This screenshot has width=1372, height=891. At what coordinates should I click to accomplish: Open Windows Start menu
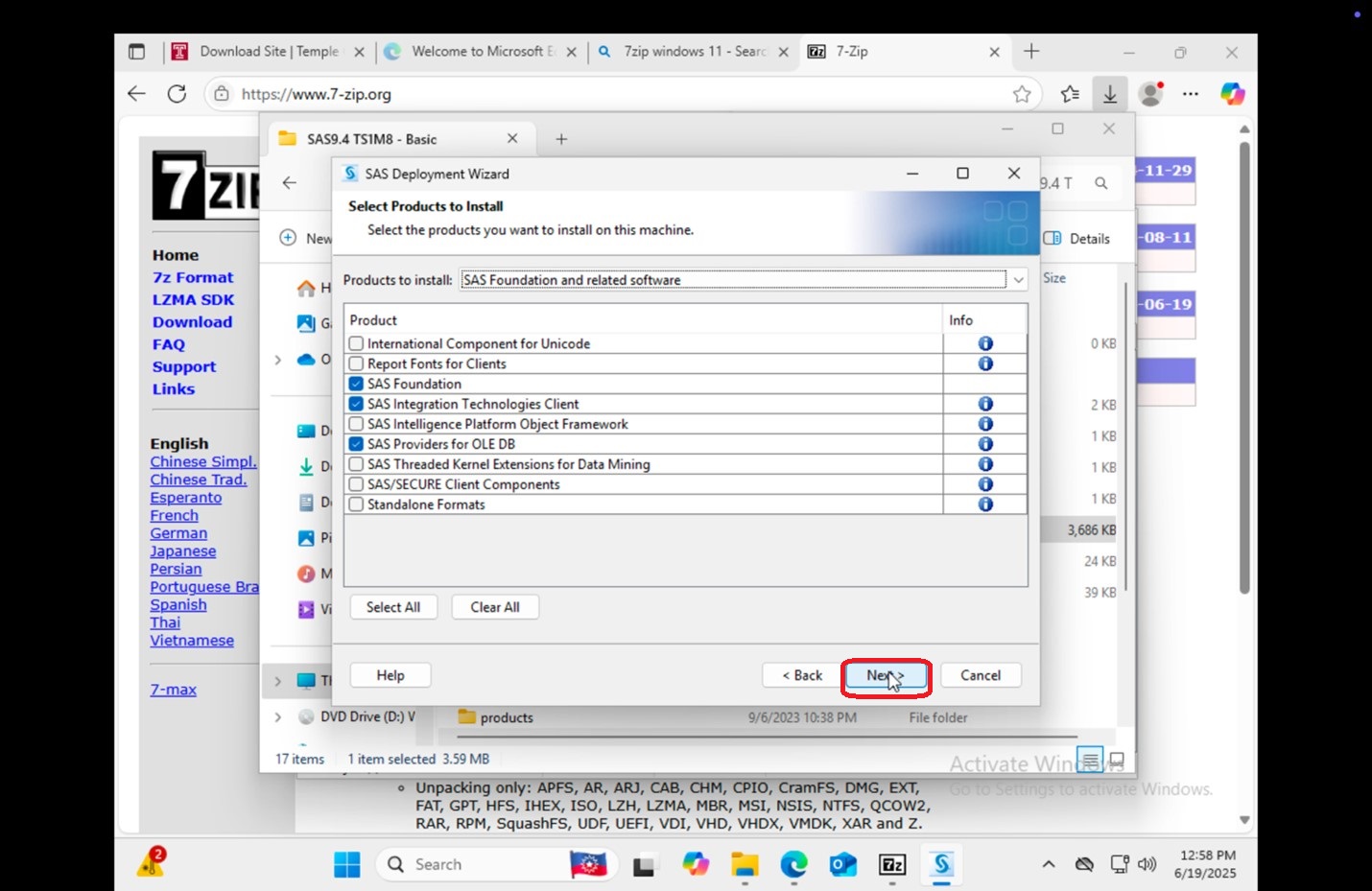pos(346,864)
